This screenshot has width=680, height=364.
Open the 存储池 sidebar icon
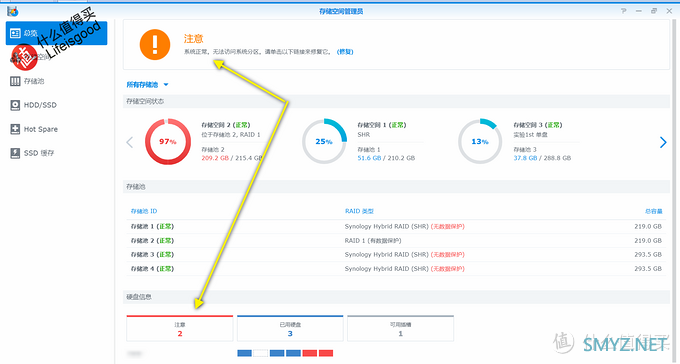[15, 81]
